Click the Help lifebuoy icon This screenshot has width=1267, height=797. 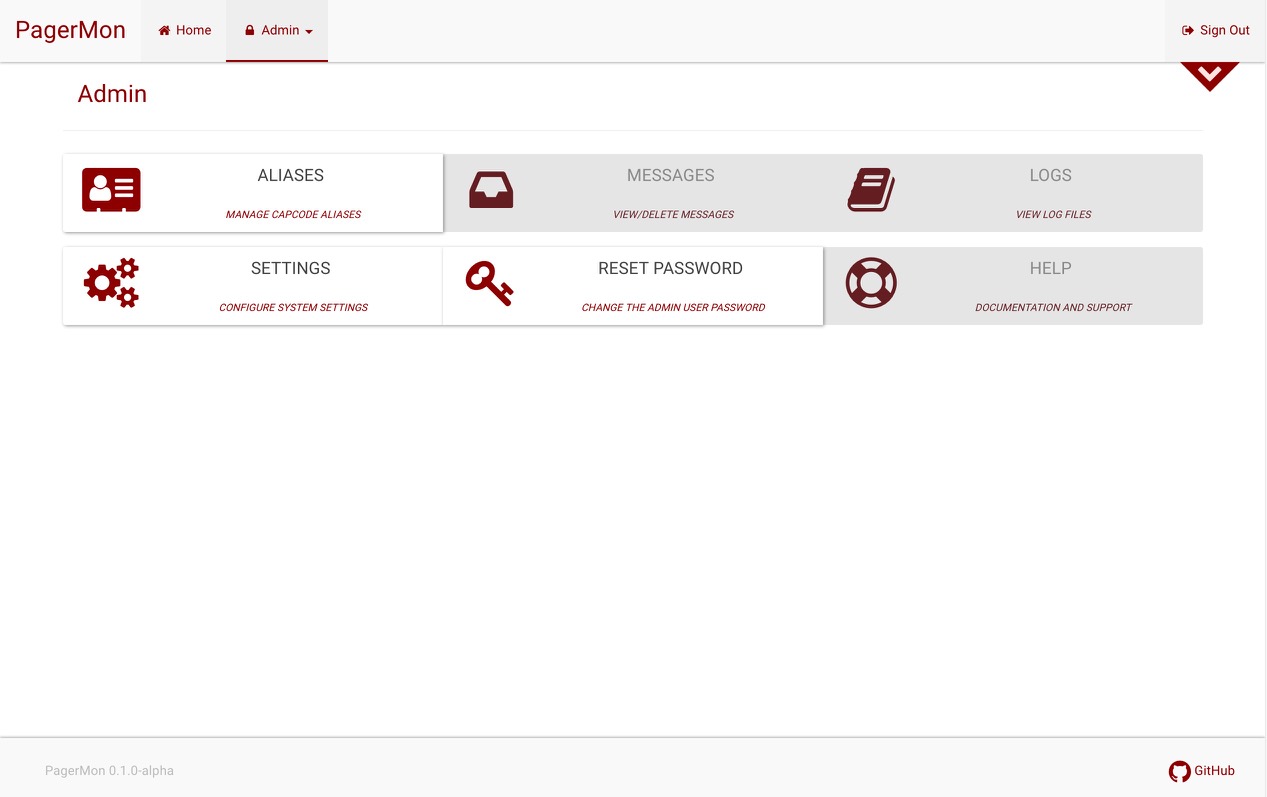click(871, 283)
